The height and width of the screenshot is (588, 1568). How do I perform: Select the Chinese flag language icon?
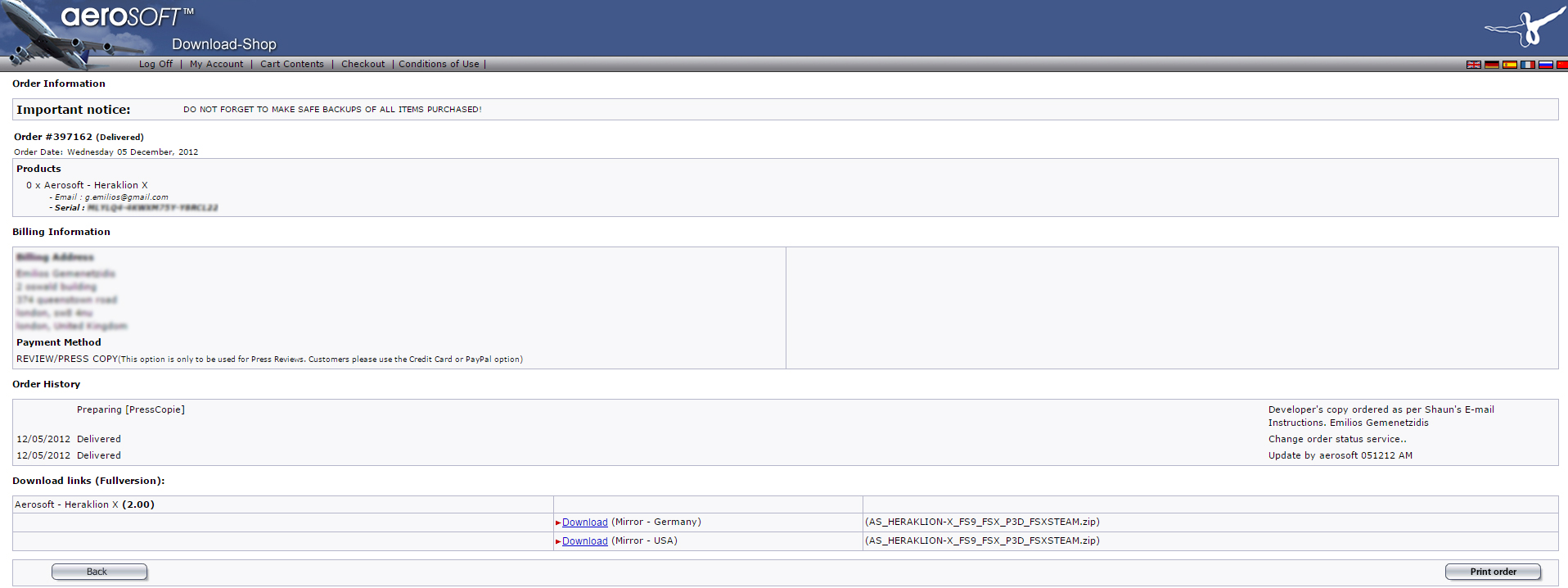tap(1561, 65)
